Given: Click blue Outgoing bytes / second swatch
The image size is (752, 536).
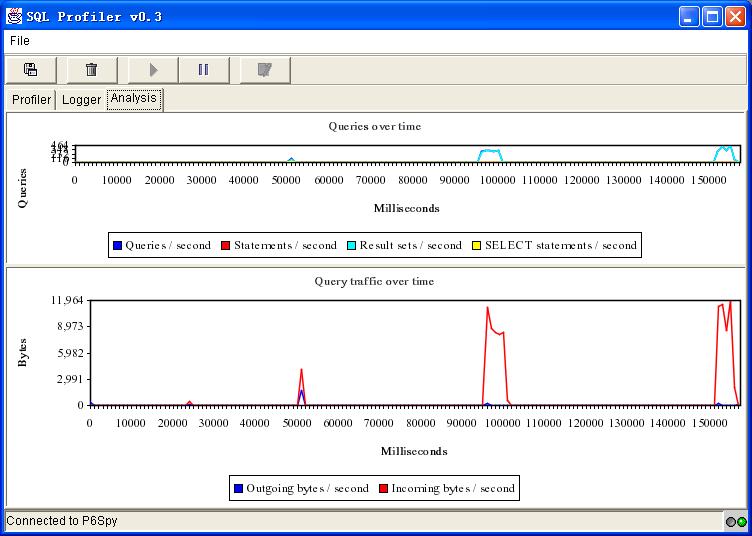Looking at the screenshot, I should click(238, 489).
